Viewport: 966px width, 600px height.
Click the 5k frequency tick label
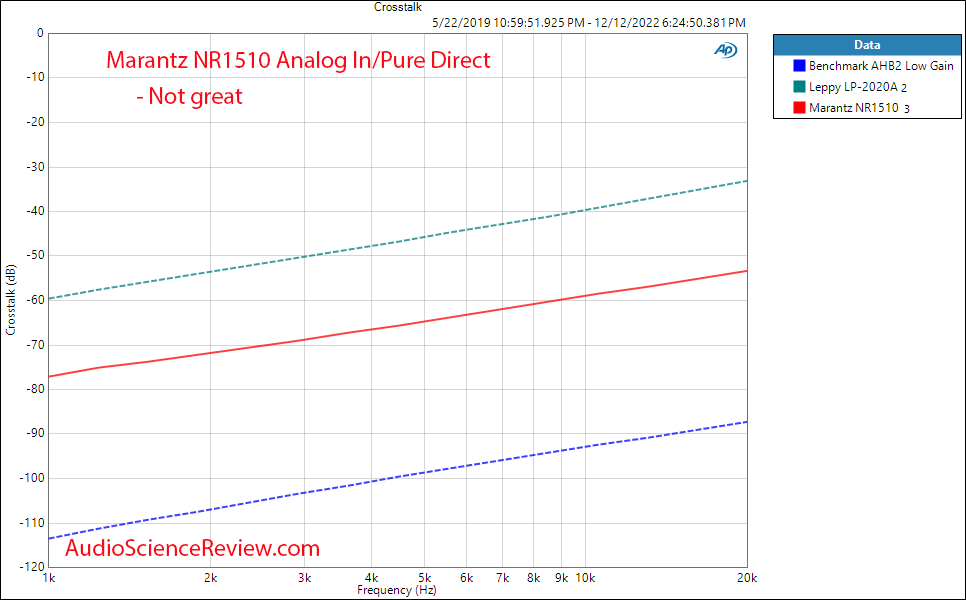pos(424,578)
